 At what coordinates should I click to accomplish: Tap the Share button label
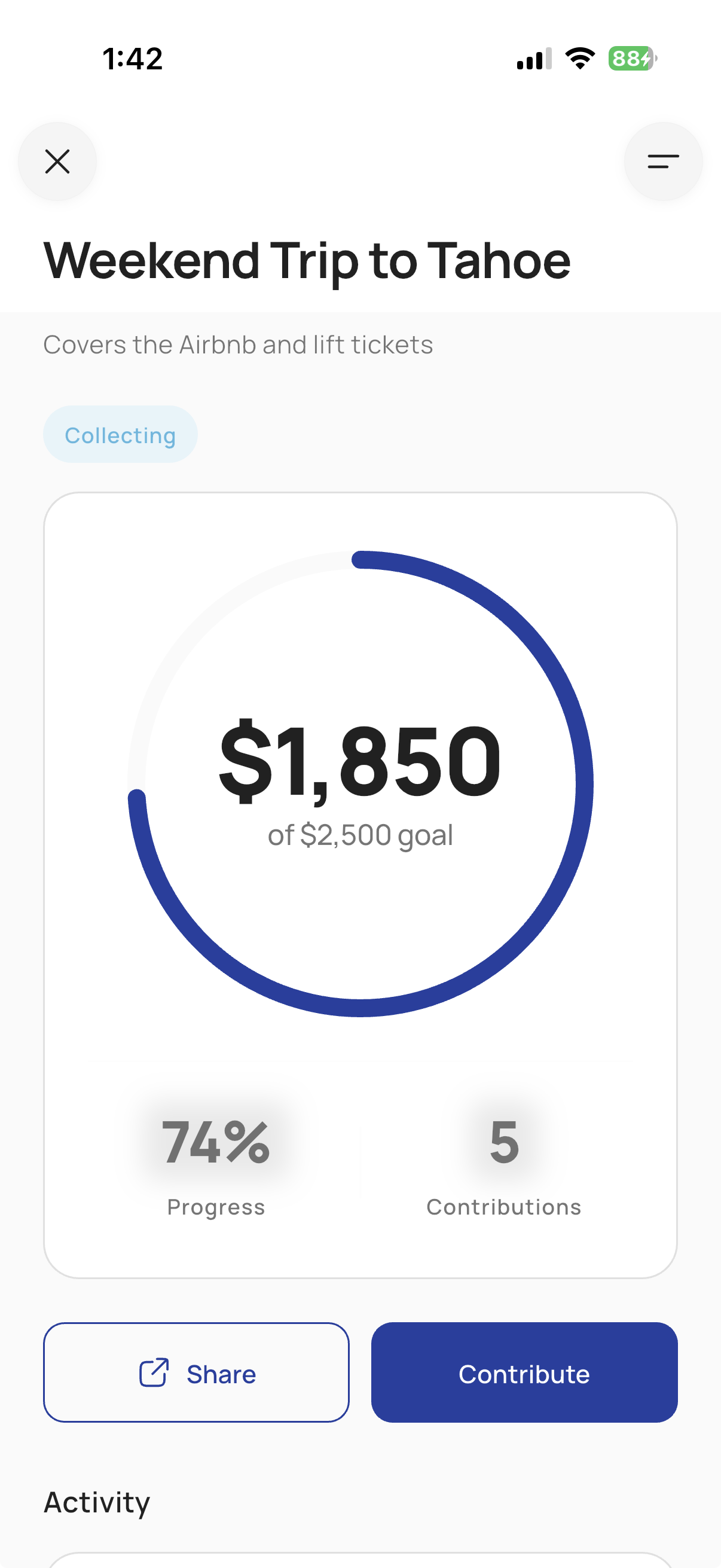pos(221,1374)
